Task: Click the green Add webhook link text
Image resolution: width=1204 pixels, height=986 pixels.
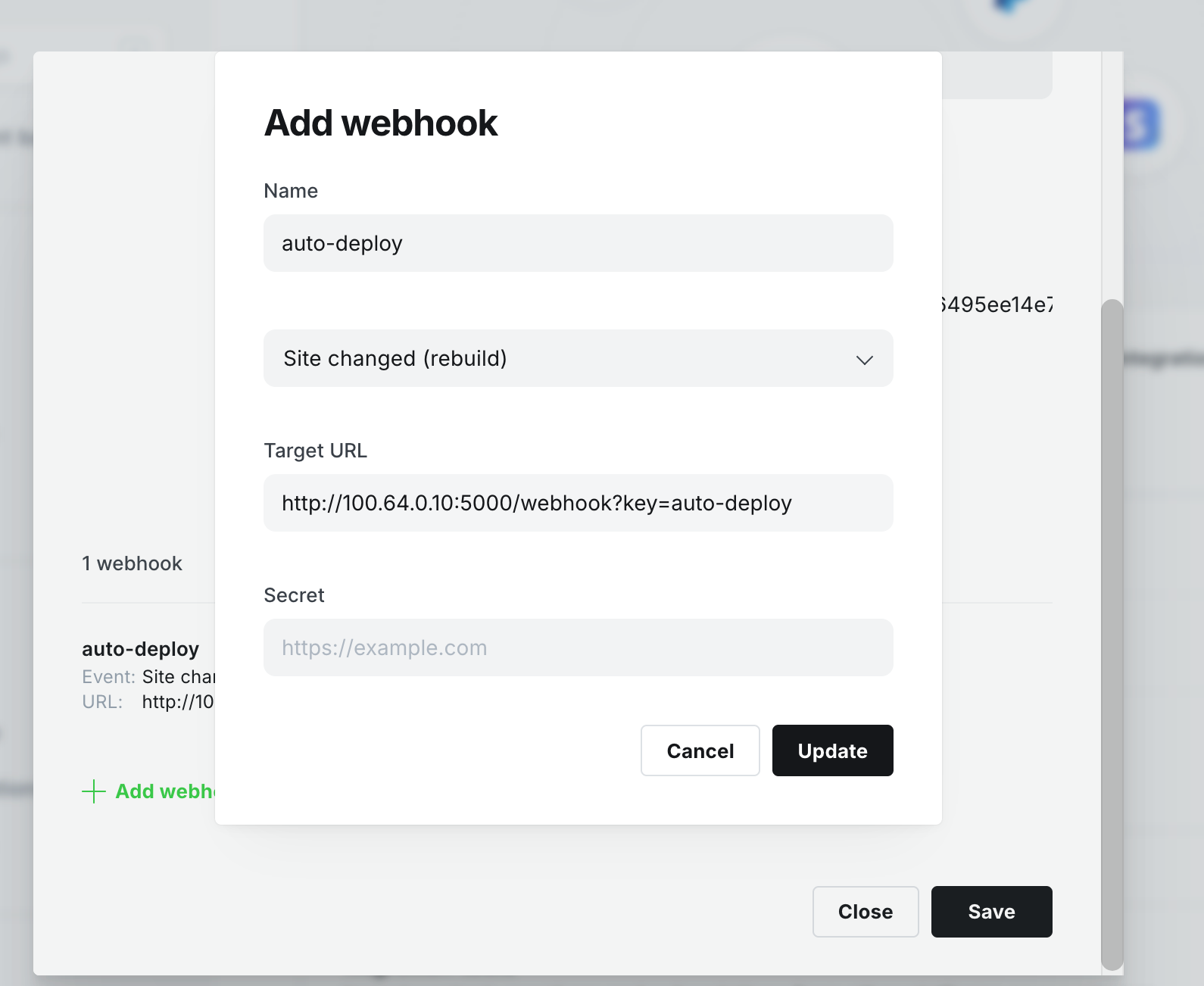Action: 165,791
